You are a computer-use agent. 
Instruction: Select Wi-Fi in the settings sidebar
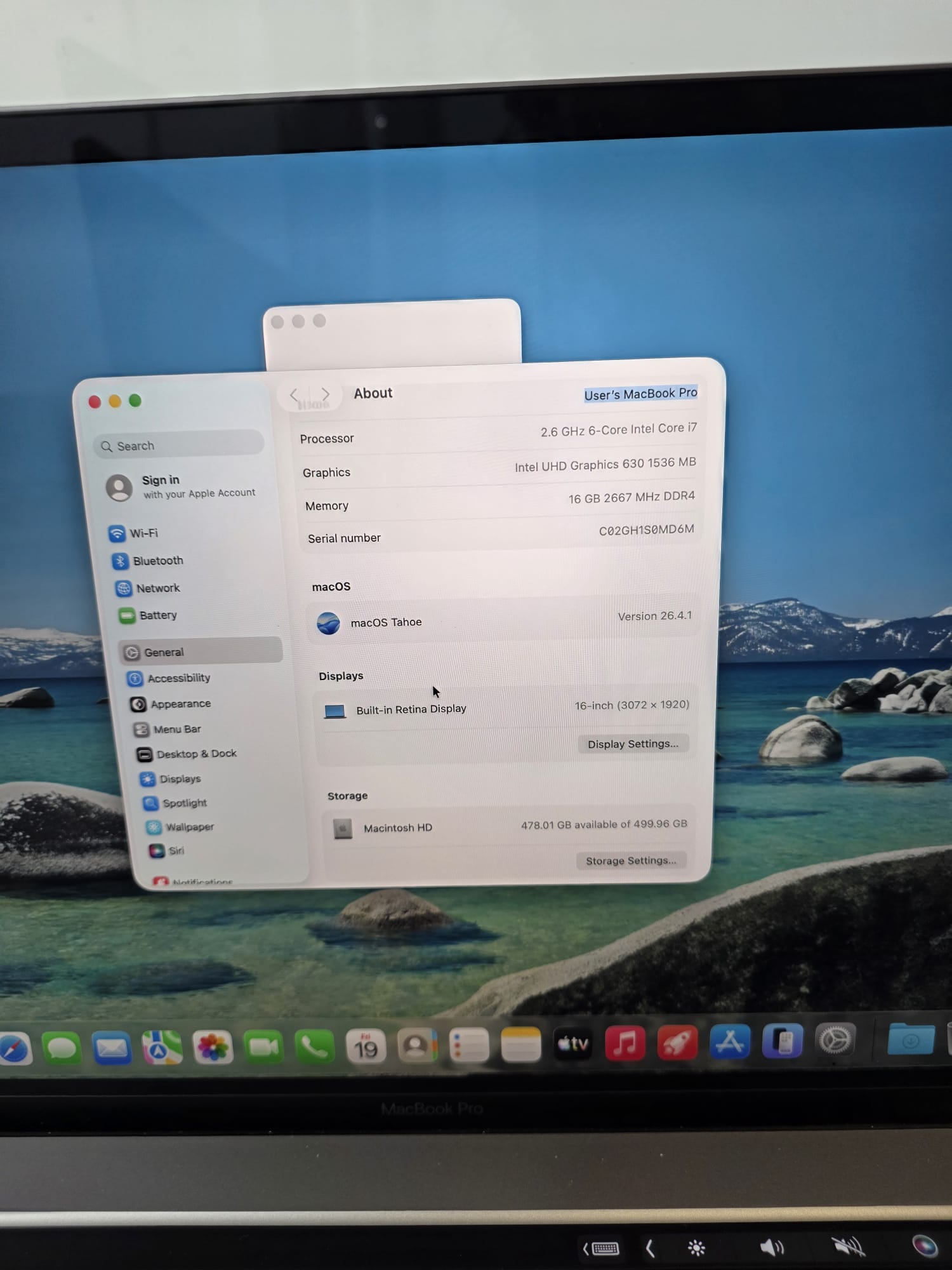[x=133, y=533]
